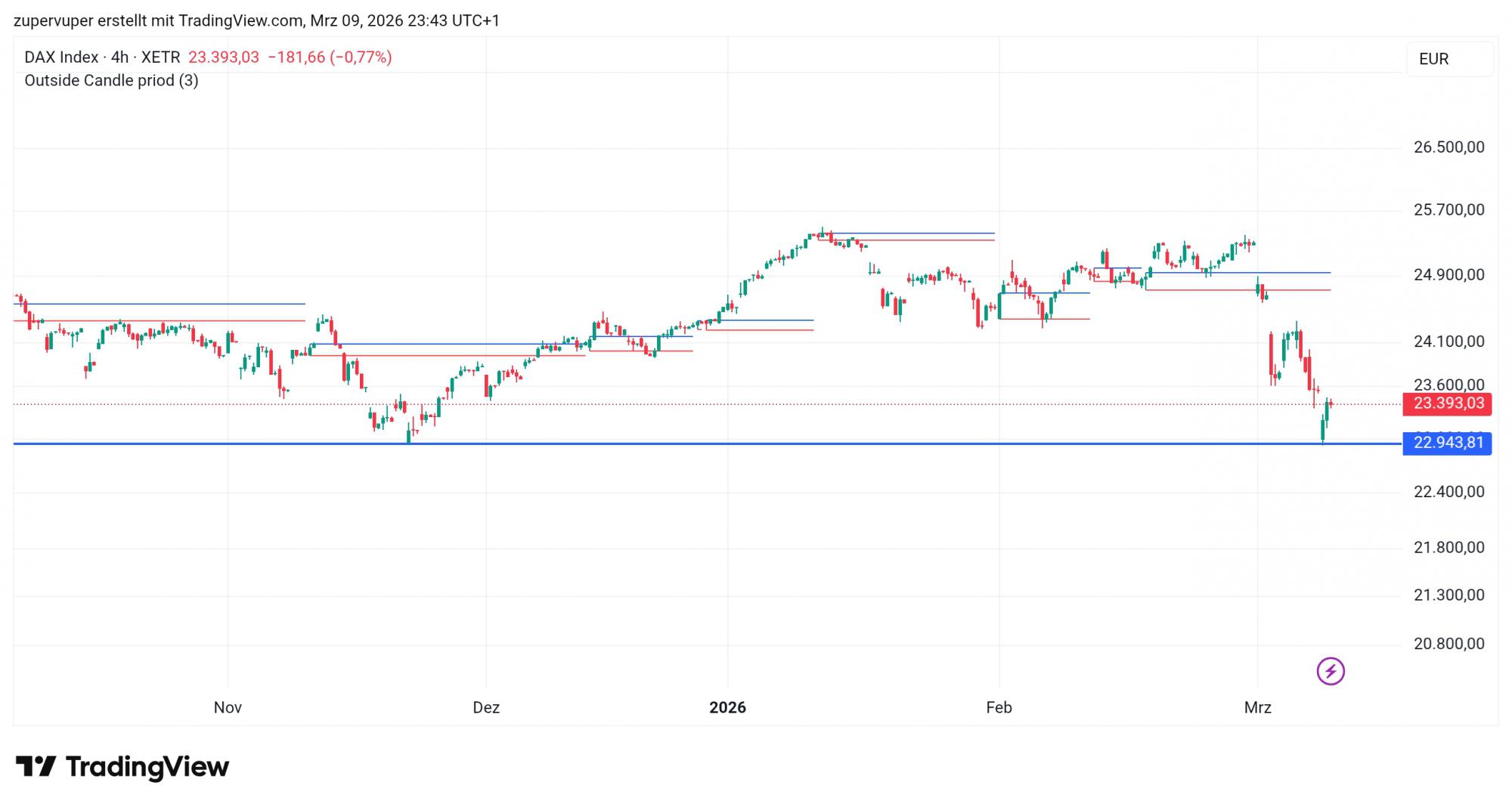Click the 22.400,00 price axis label
This screenshot has height=807, width=1512.
[x=1448, y=492]
